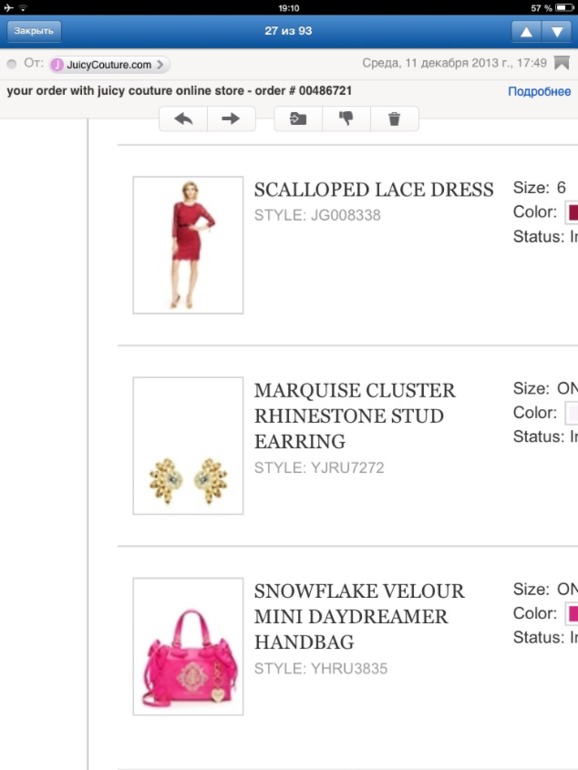578x770 pixels.
Task: Select the dress Size: 6 text
Action: click(539, 188)
